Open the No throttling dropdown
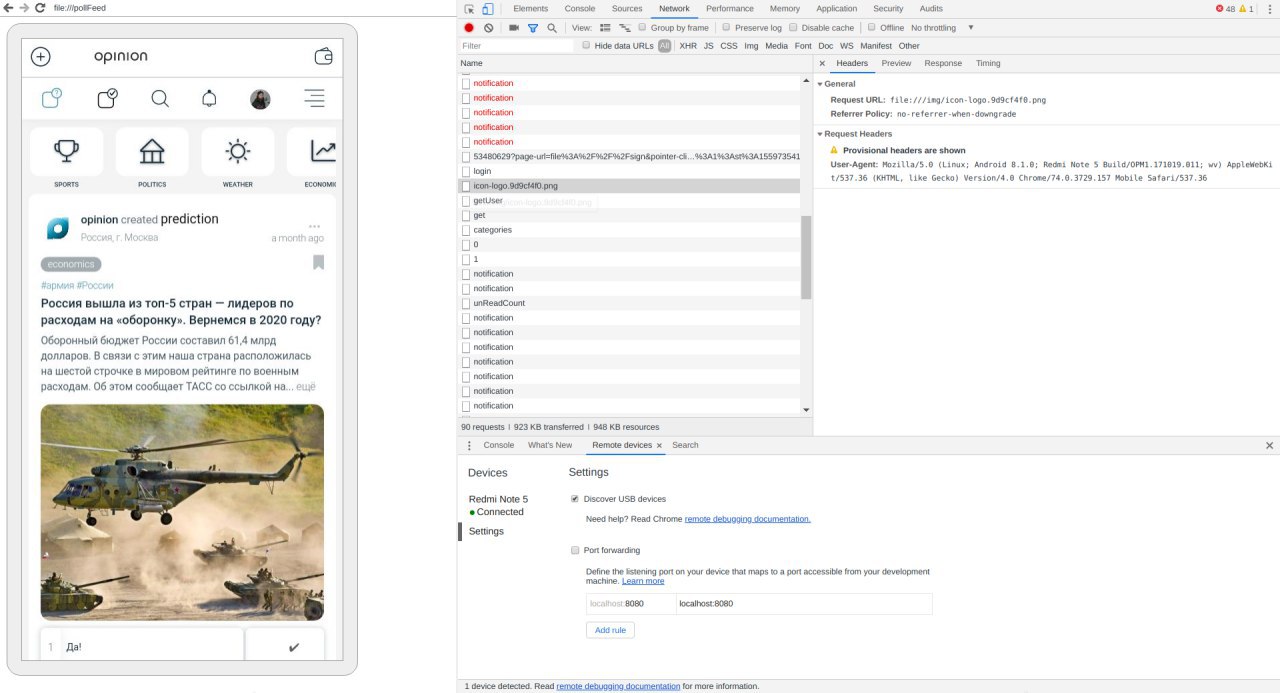The image size is (1280, 693). (x=942, y=28)
